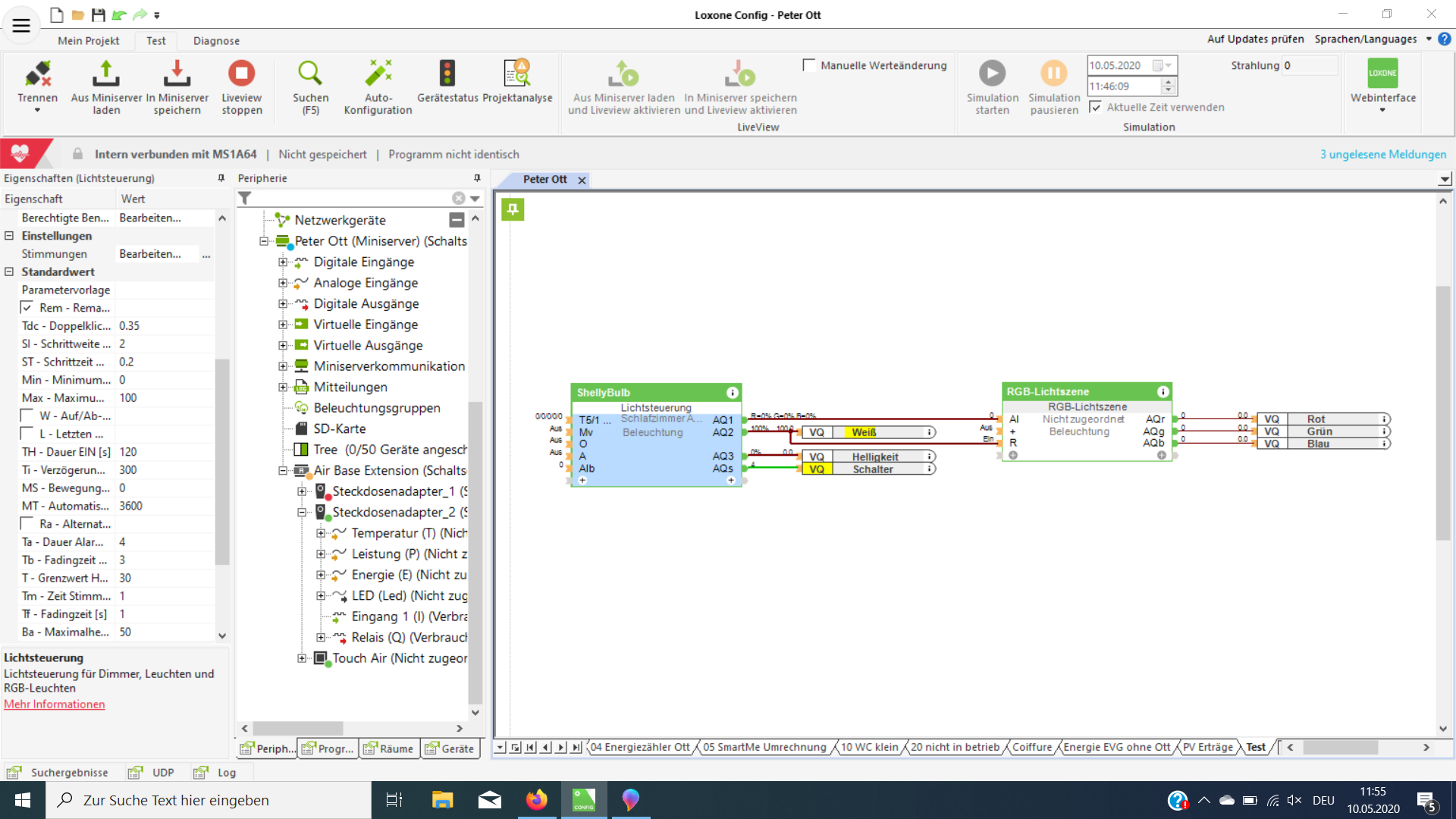Click the Strahlung value field
Image resolution: width=1456 pixels, height=819 pixels.
point(1309,65)
